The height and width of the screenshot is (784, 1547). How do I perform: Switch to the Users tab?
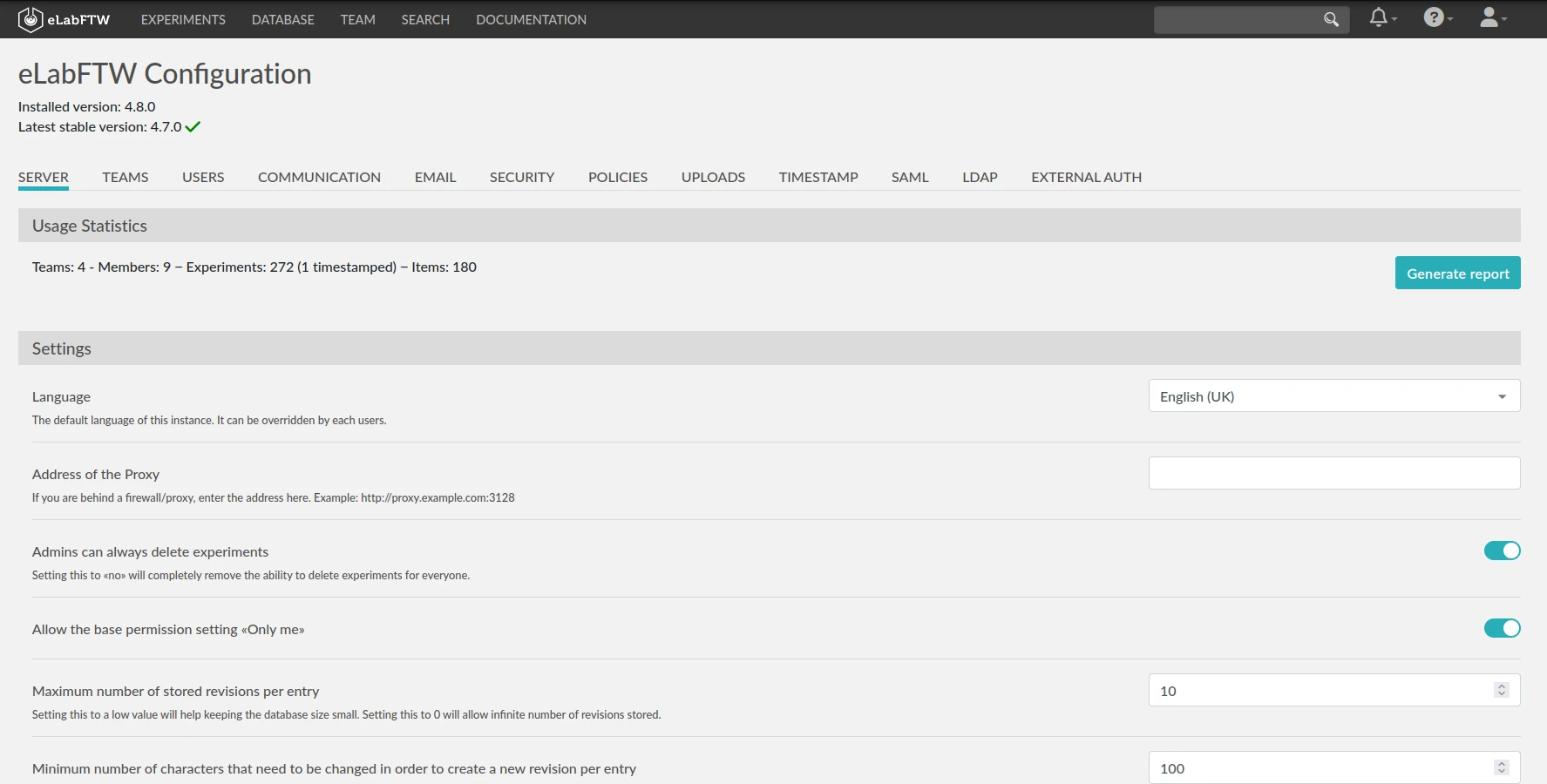(x=203, y=177)
